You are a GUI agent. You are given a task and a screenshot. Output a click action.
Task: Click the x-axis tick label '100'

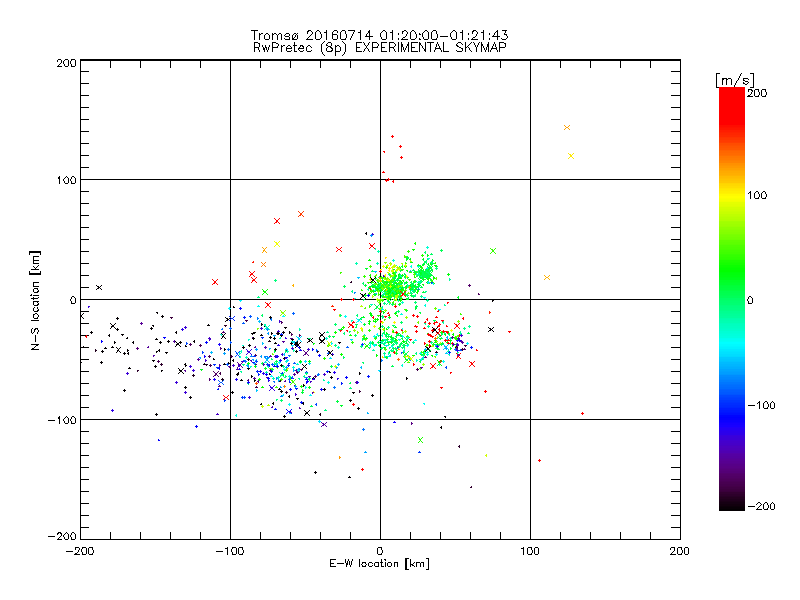click(x=530, y=551)
